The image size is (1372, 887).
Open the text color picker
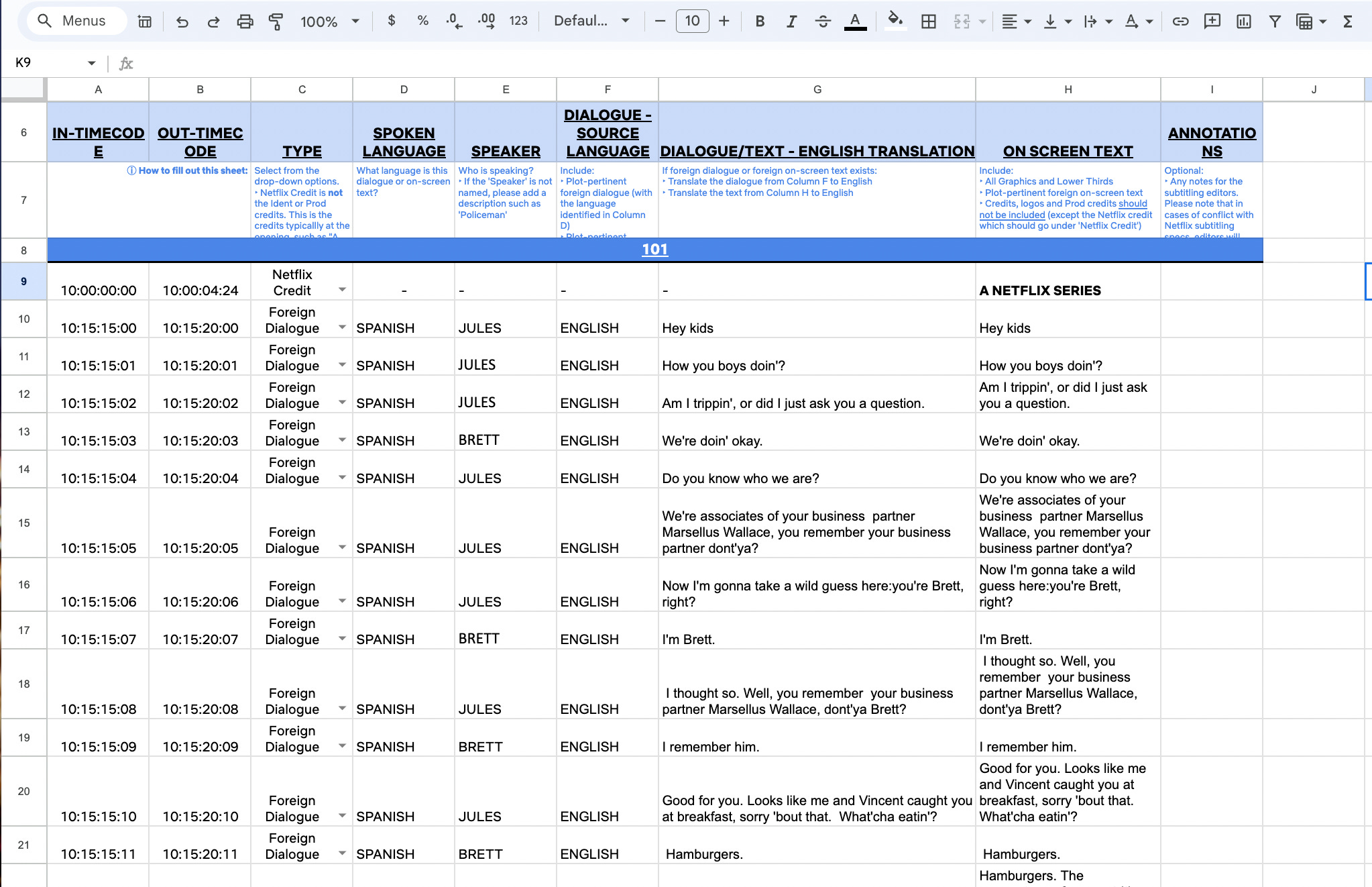point(855,21)
